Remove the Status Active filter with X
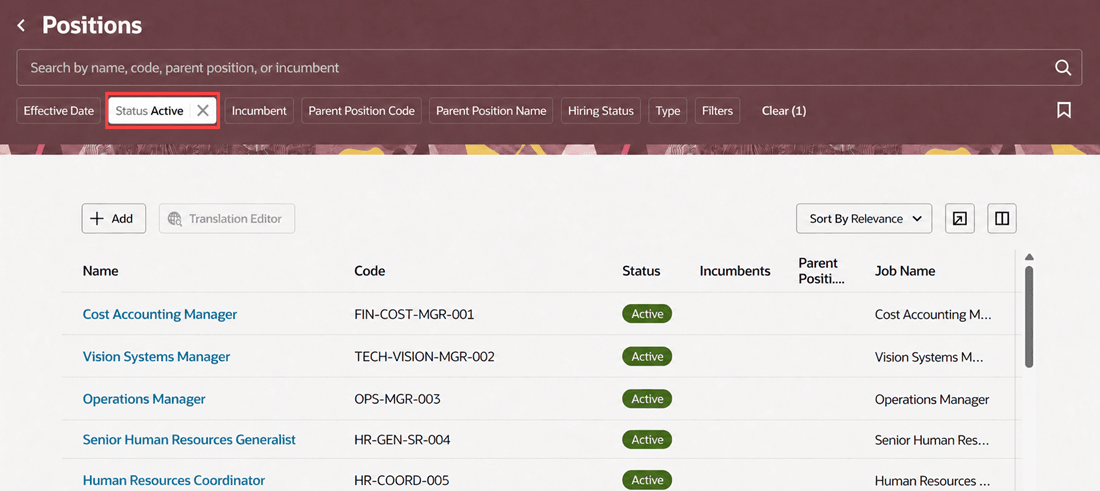1100x491 pixels. [x=203, y=111]
